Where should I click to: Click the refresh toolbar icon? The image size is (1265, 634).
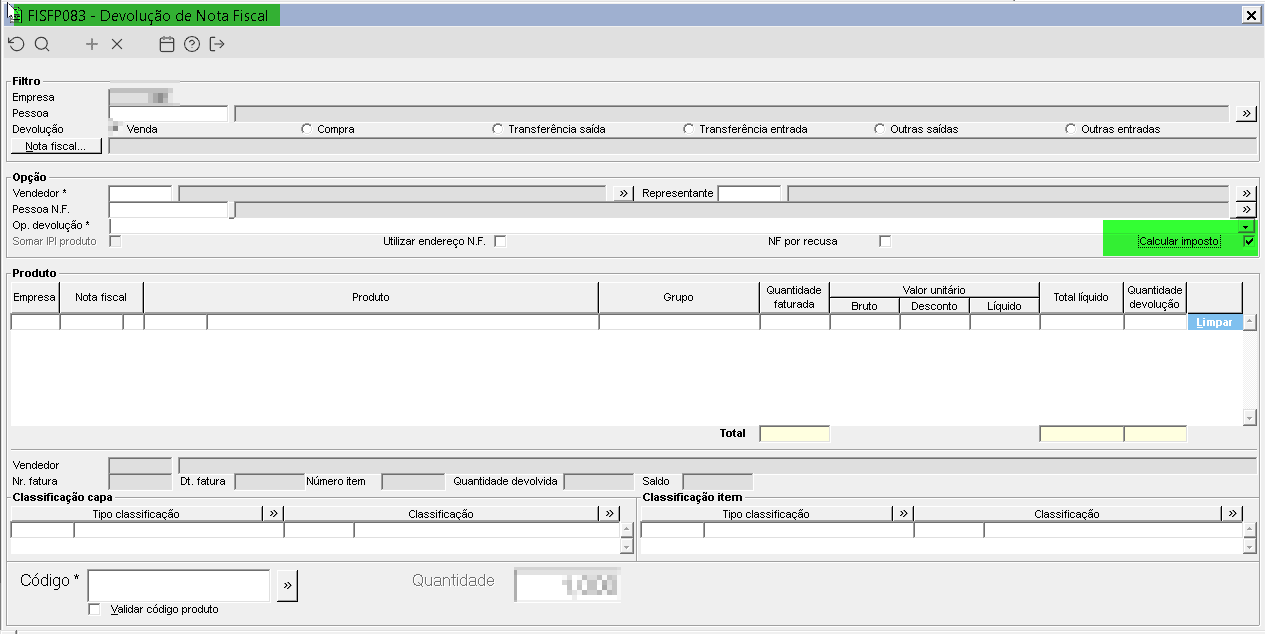tap(15, 44)
